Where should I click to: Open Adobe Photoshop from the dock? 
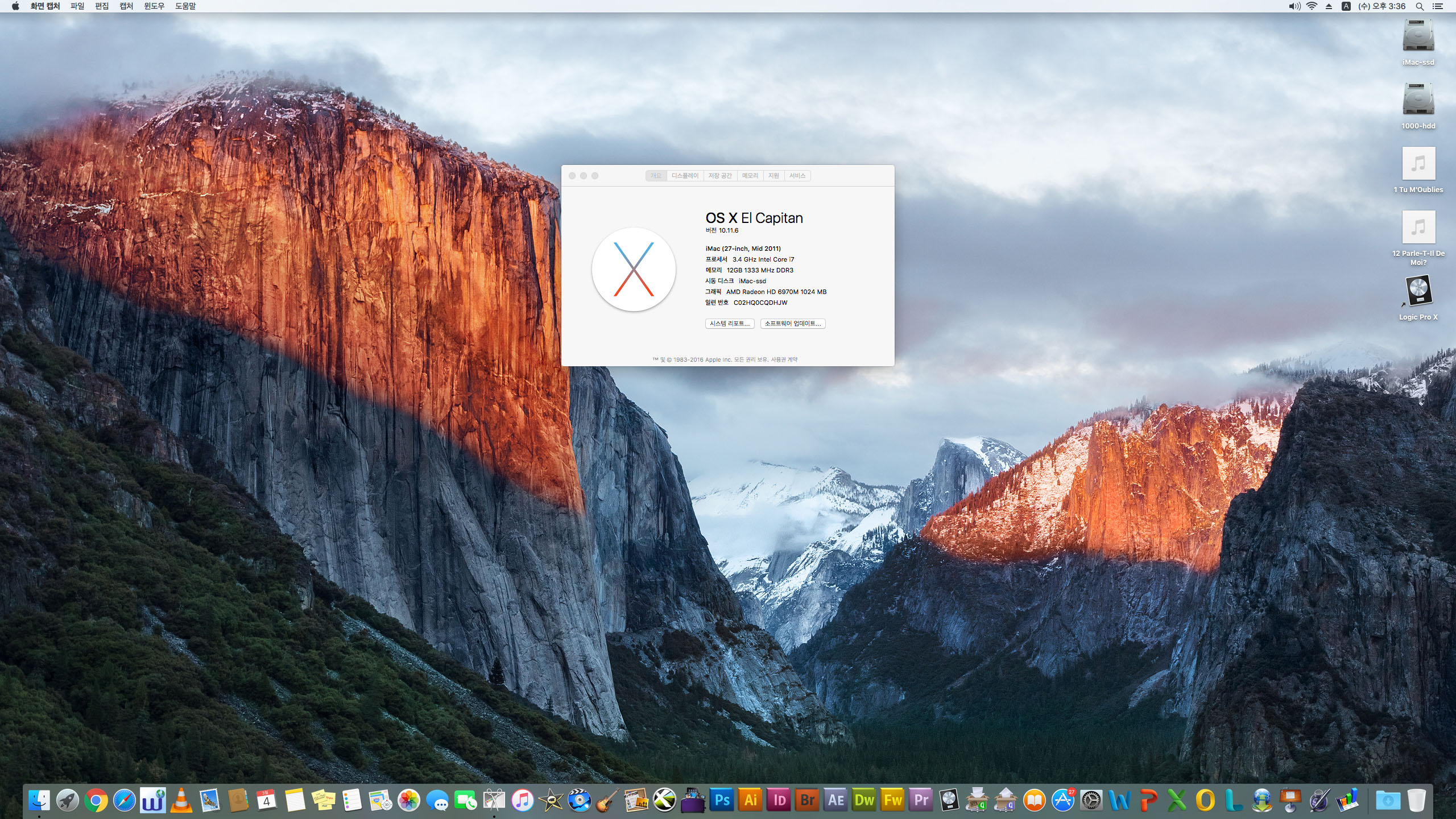pyautogui.click(x=722, y=800)
